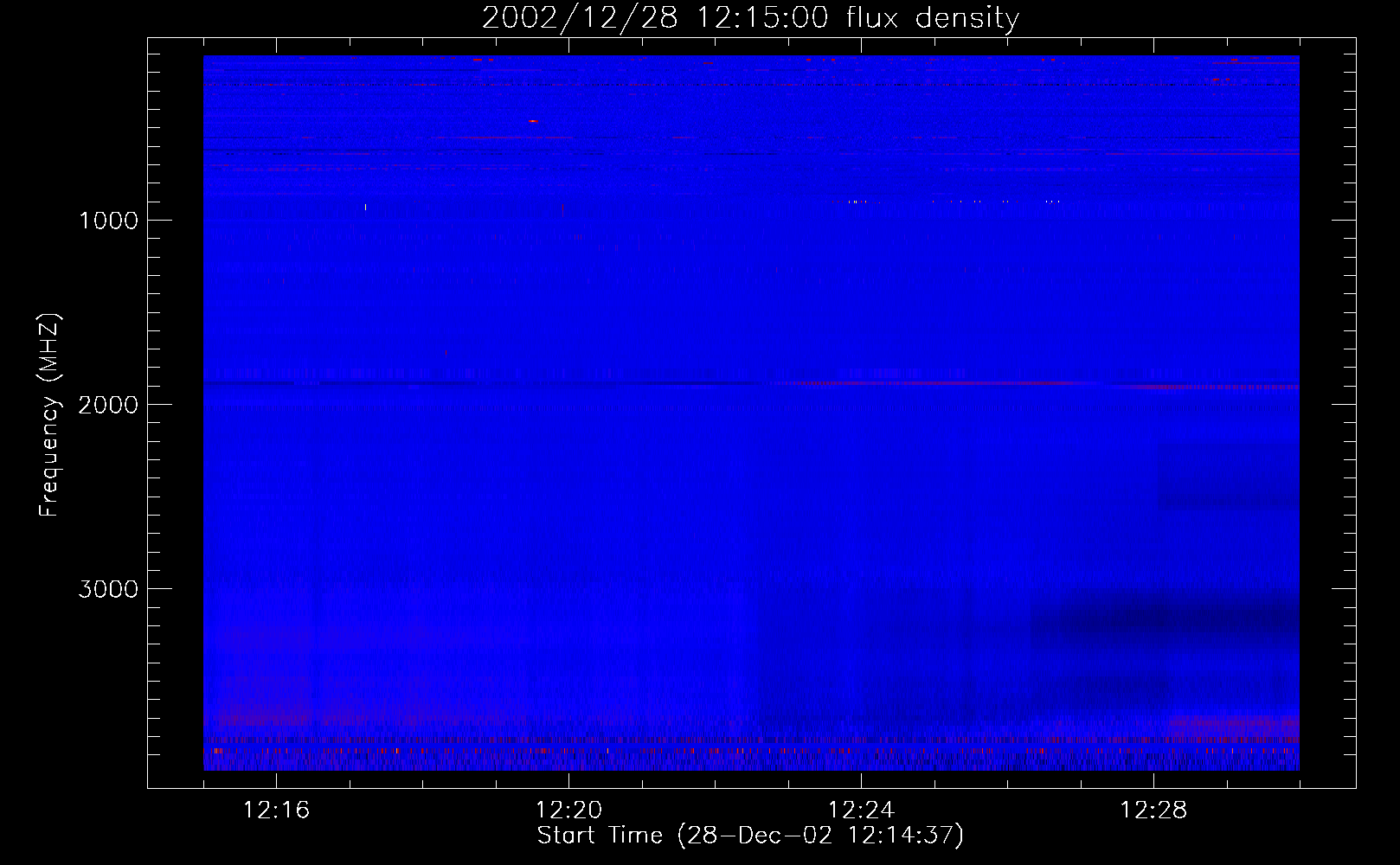
Task: Click the '12:28' time tick label
Action: 1153,811
